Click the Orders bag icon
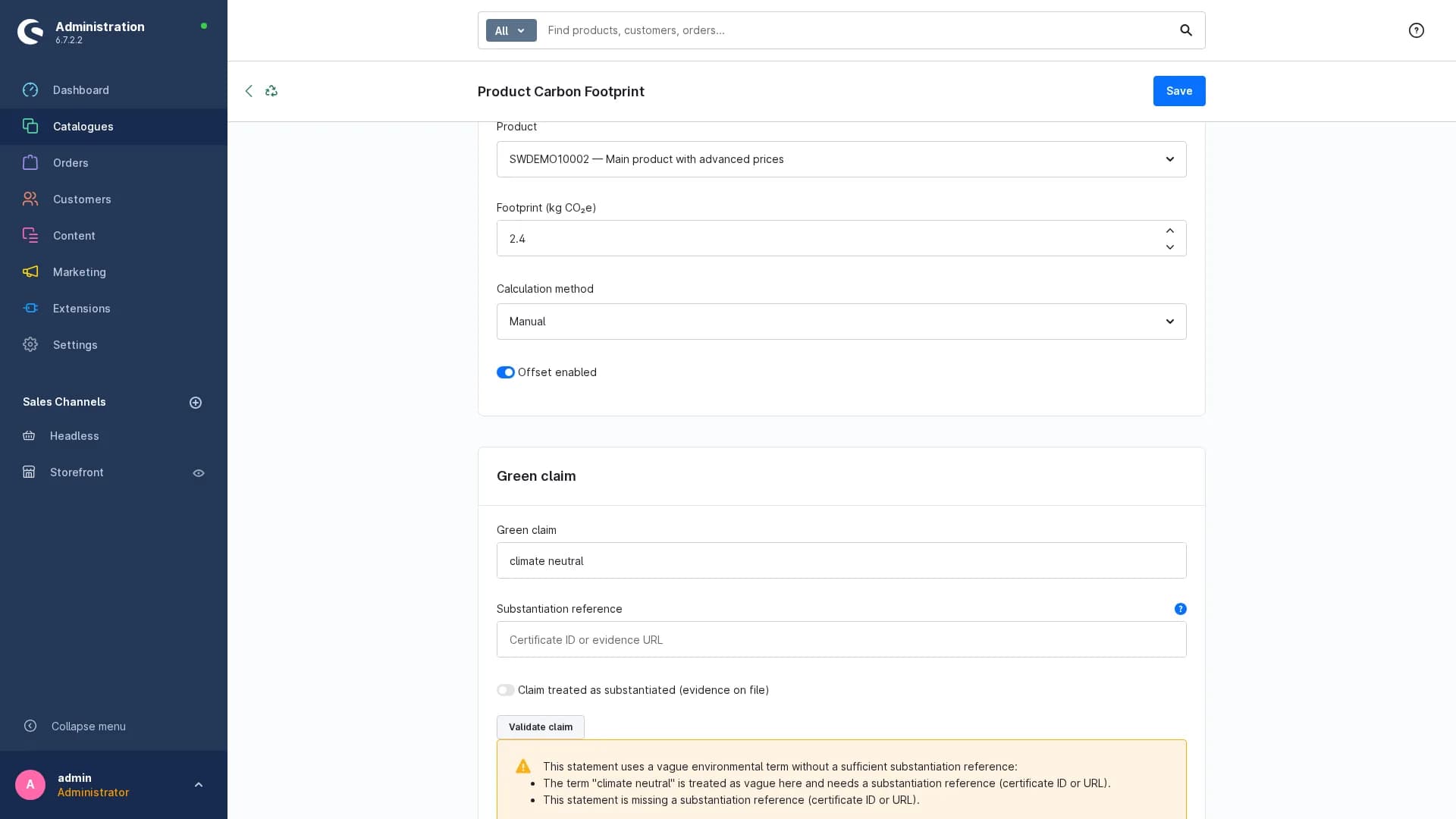This screenshot has height=819, width=1456. 30,163
